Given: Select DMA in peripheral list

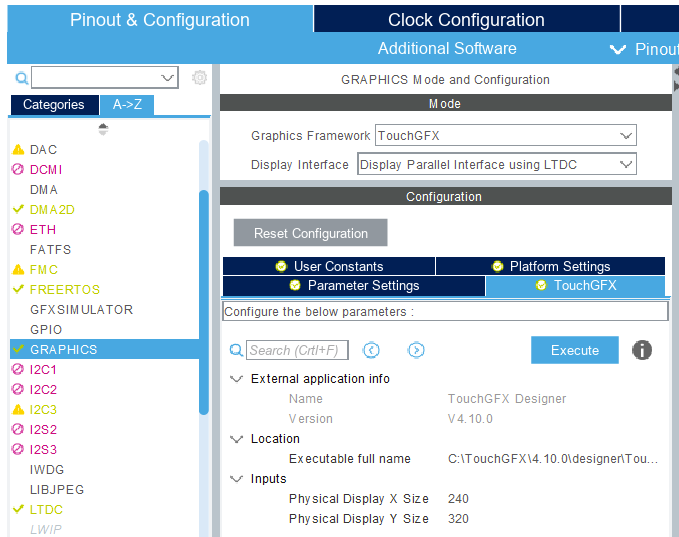Looking at the screenshot, I should pos(43,190).
